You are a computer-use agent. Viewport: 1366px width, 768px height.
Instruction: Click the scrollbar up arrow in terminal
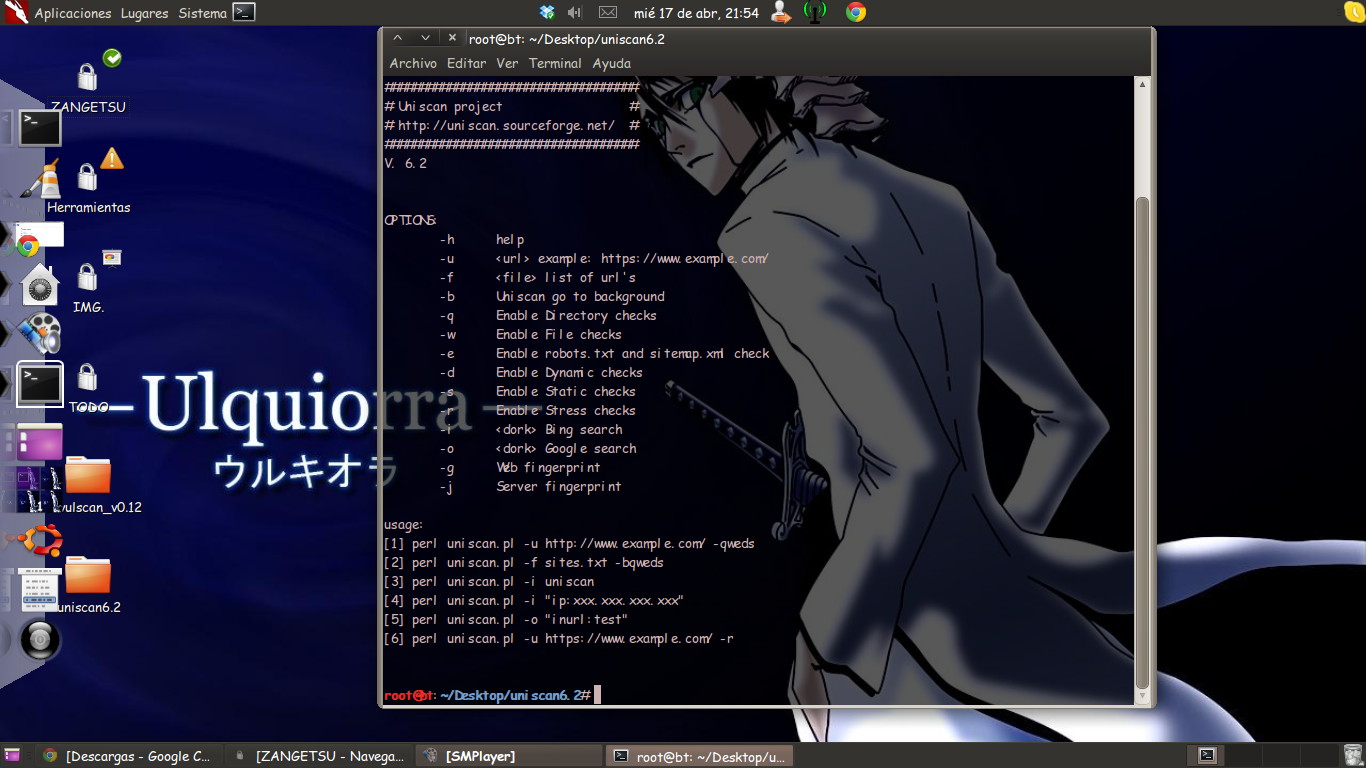[1142, 85]
